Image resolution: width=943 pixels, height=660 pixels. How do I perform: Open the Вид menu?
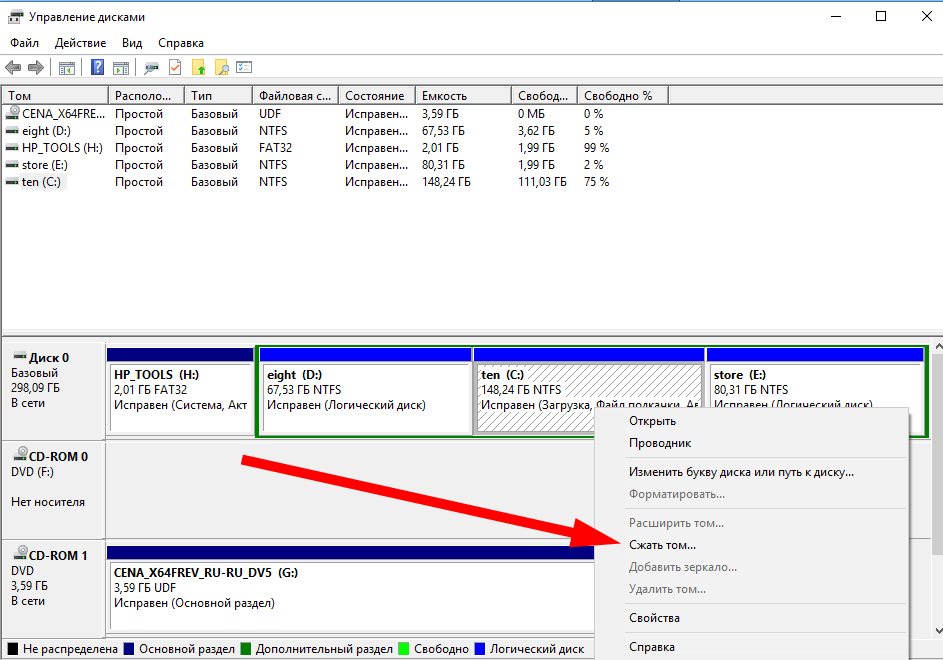click(x=132, y=43)
